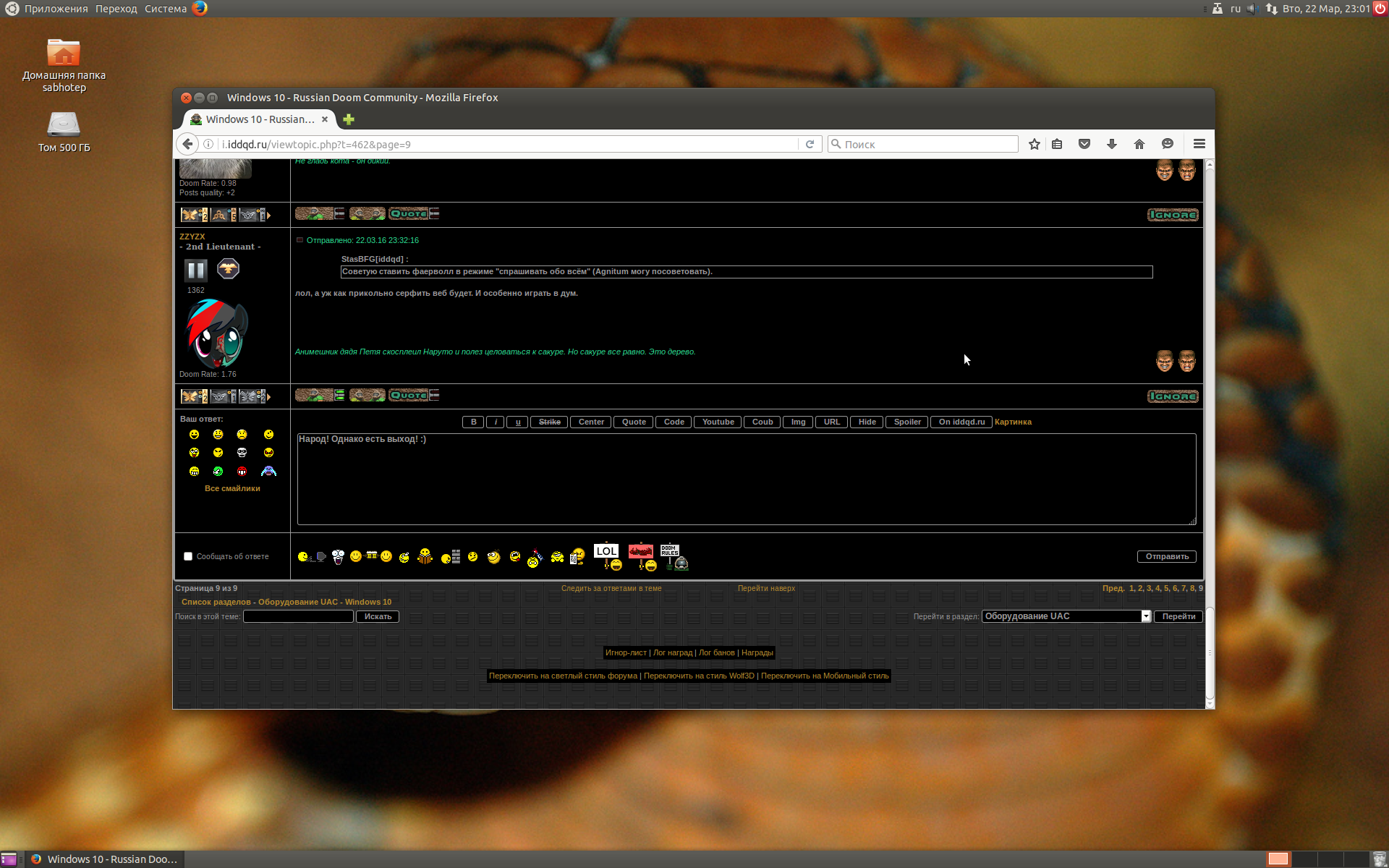Click the reply message text area
This screenshot has width=1389, height=868.
point(745,479)
